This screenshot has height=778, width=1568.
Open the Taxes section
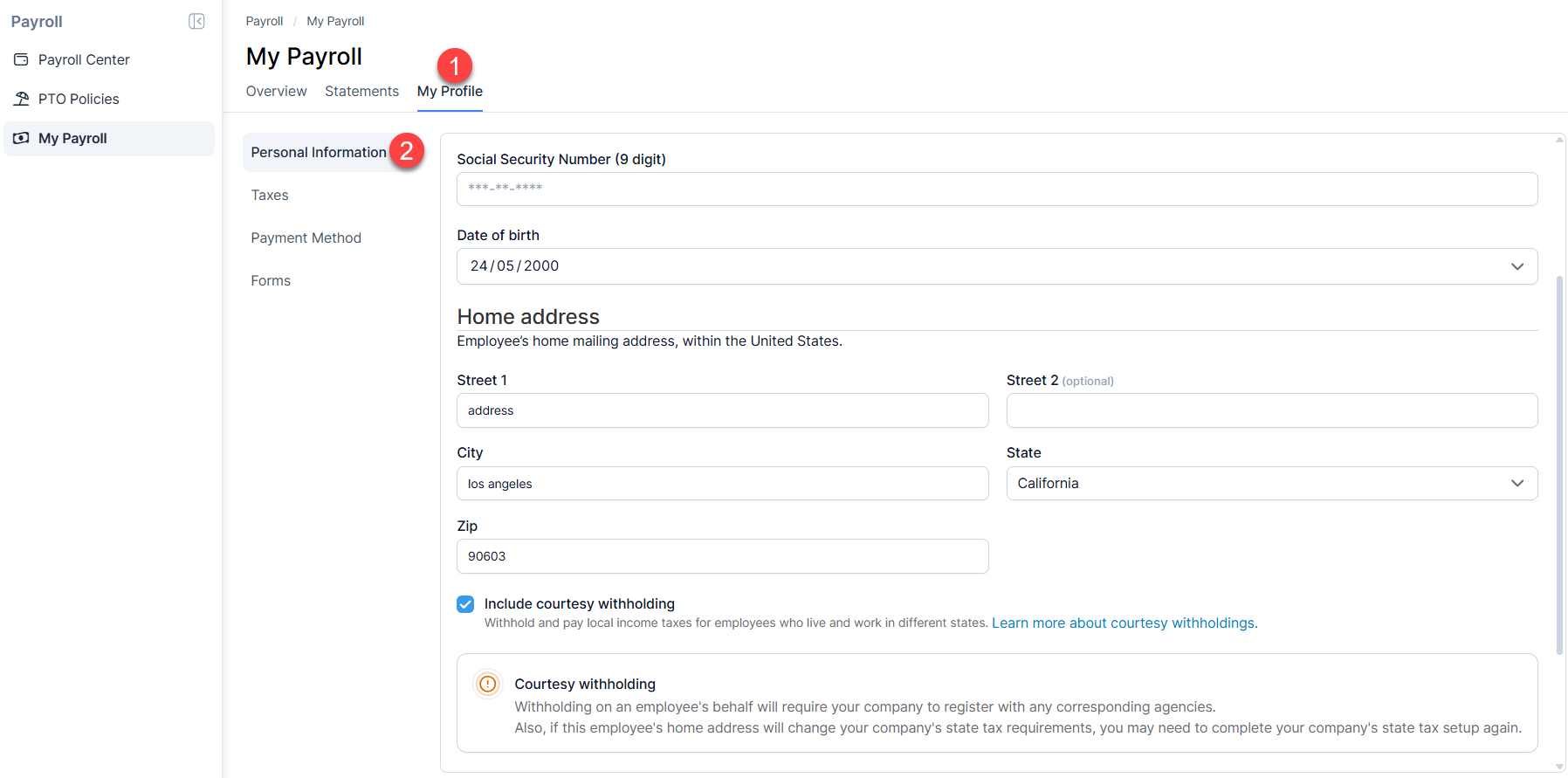tap(270, 195)
